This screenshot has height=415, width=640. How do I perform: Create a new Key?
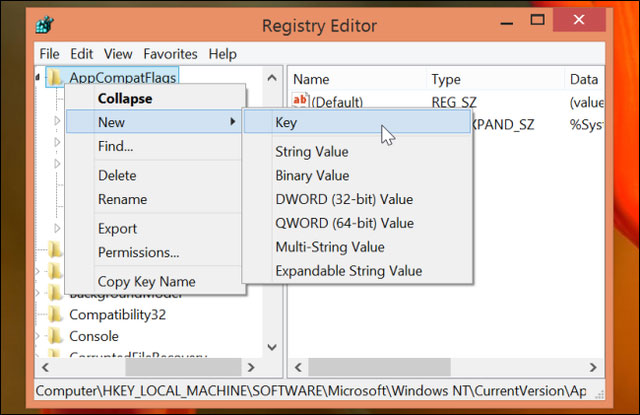(357, 122)
